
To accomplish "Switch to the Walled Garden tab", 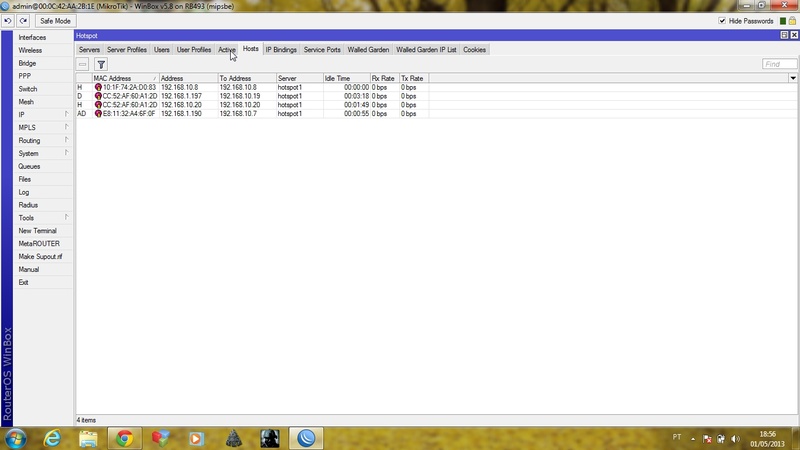I will tap(368, 49).
